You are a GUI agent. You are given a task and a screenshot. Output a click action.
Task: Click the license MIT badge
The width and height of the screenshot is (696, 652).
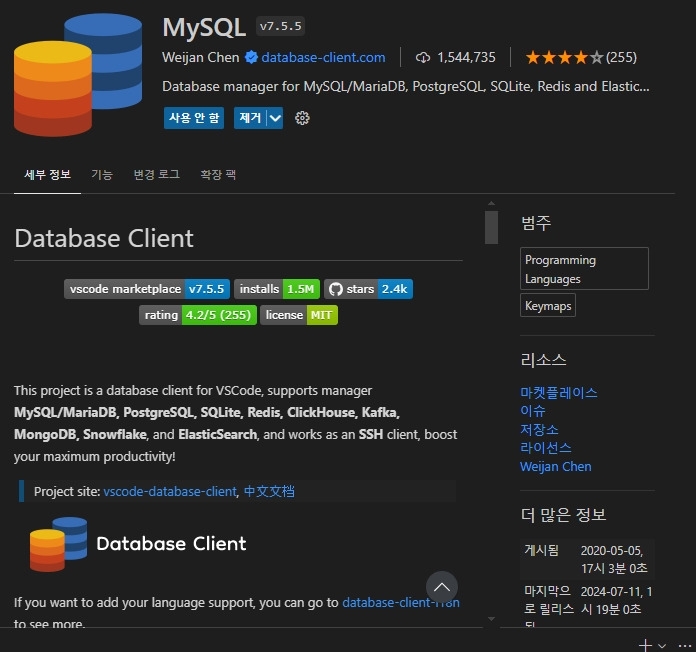pyautogui.click(x=299, y=315)
